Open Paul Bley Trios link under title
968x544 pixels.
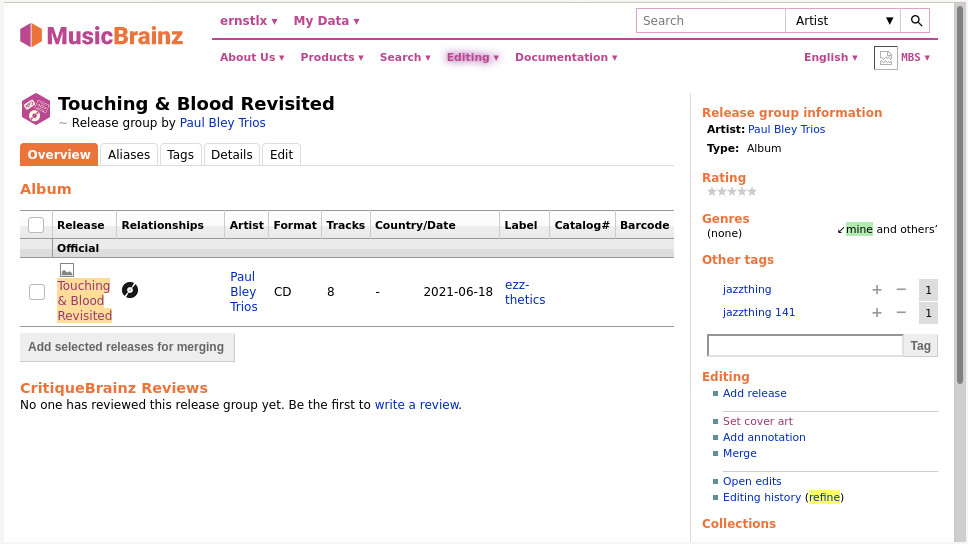222,123
